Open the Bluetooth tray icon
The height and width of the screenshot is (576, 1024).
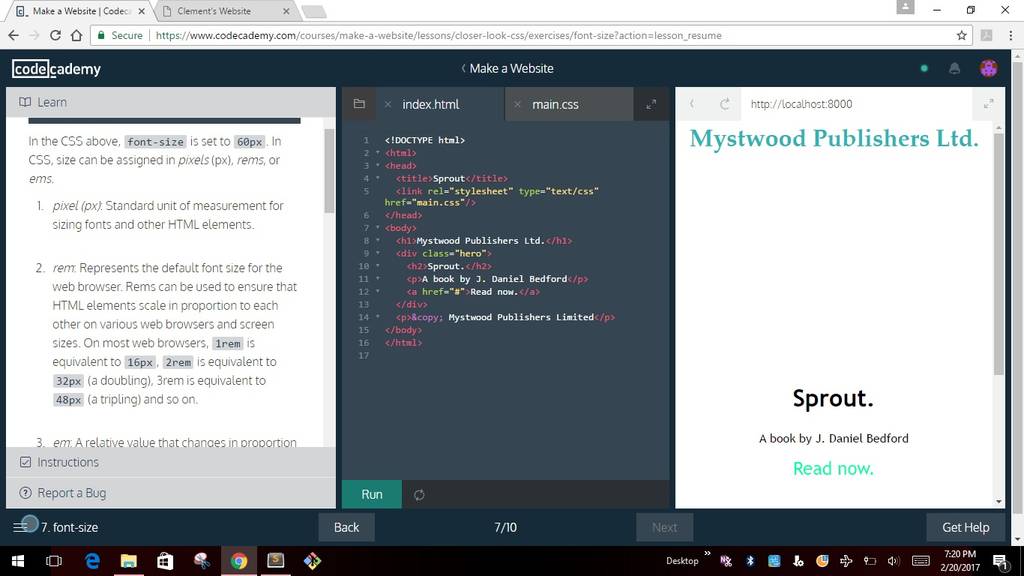[750, 561]
